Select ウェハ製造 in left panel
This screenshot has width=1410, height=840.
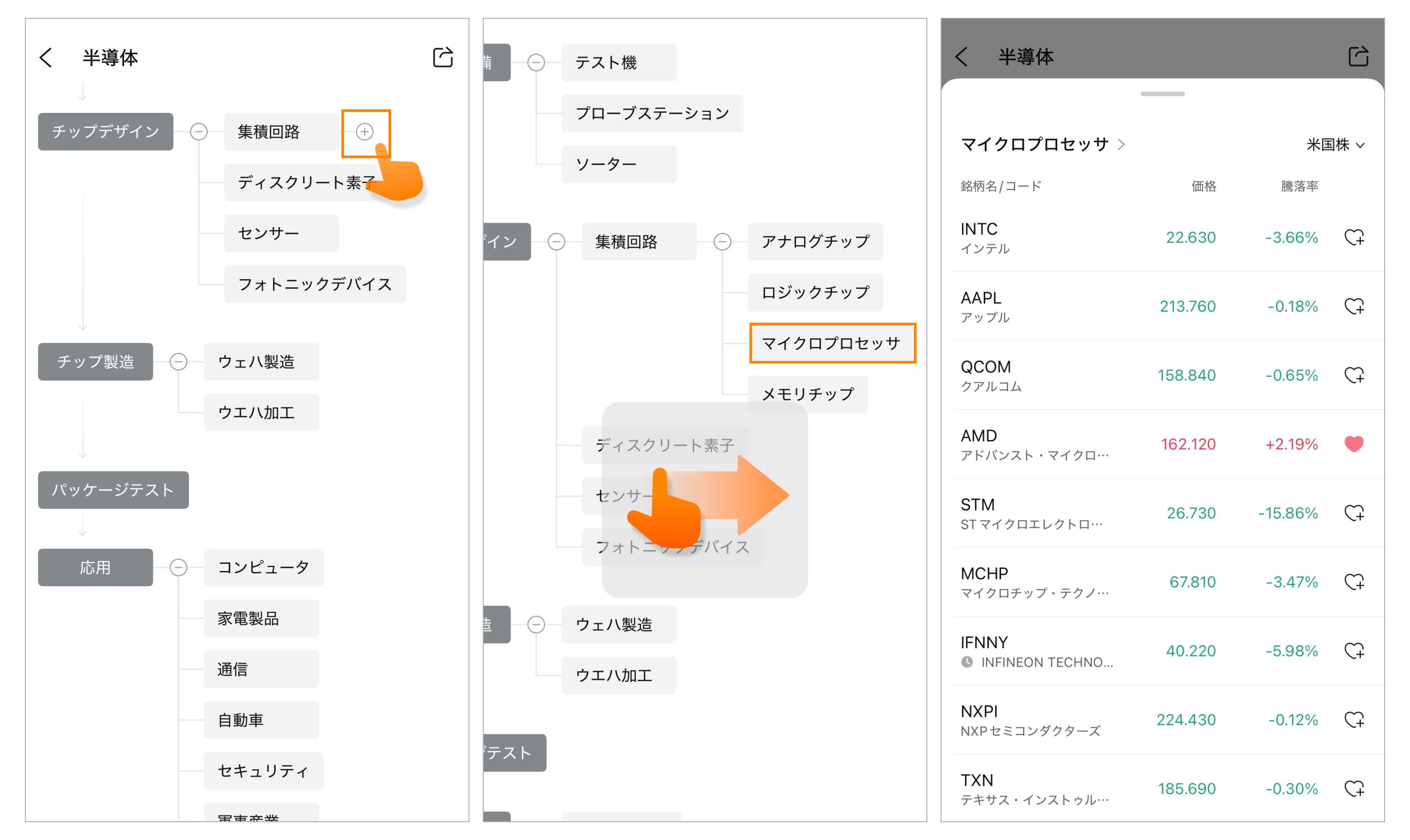[x=261, y=362]
